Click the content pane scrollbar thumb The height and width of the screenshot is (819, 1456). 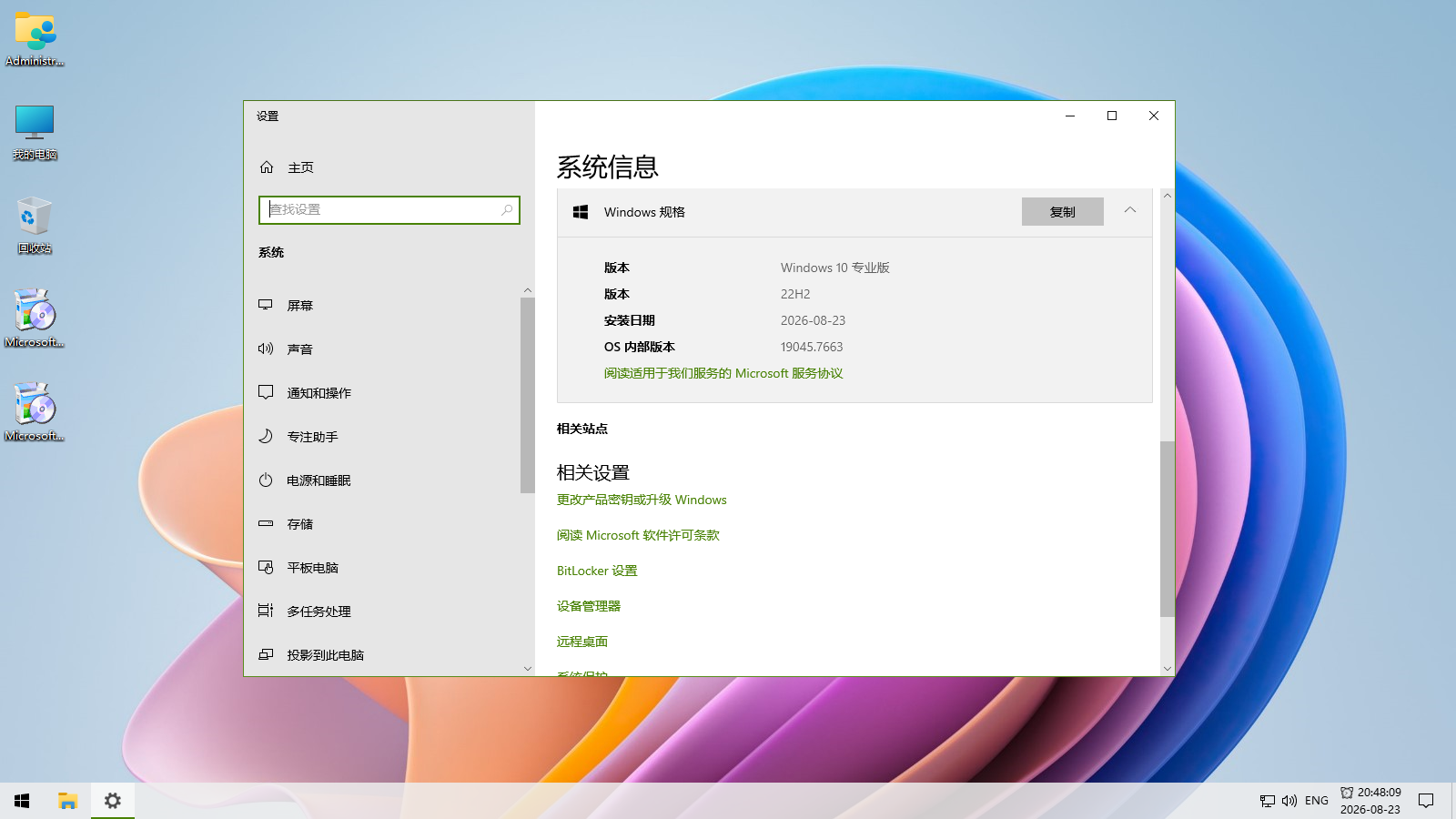click(1168, 530)
